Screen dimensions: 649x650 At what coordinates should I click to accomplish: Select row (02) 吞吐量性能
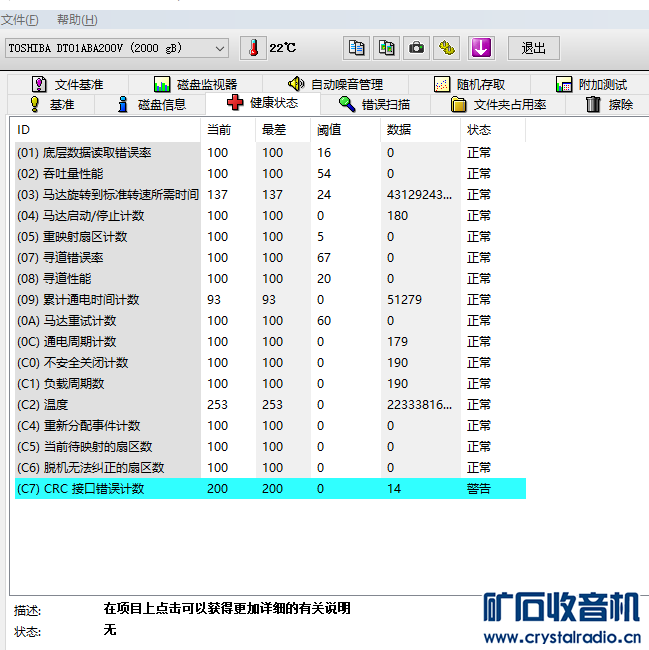tap(270, 174)
